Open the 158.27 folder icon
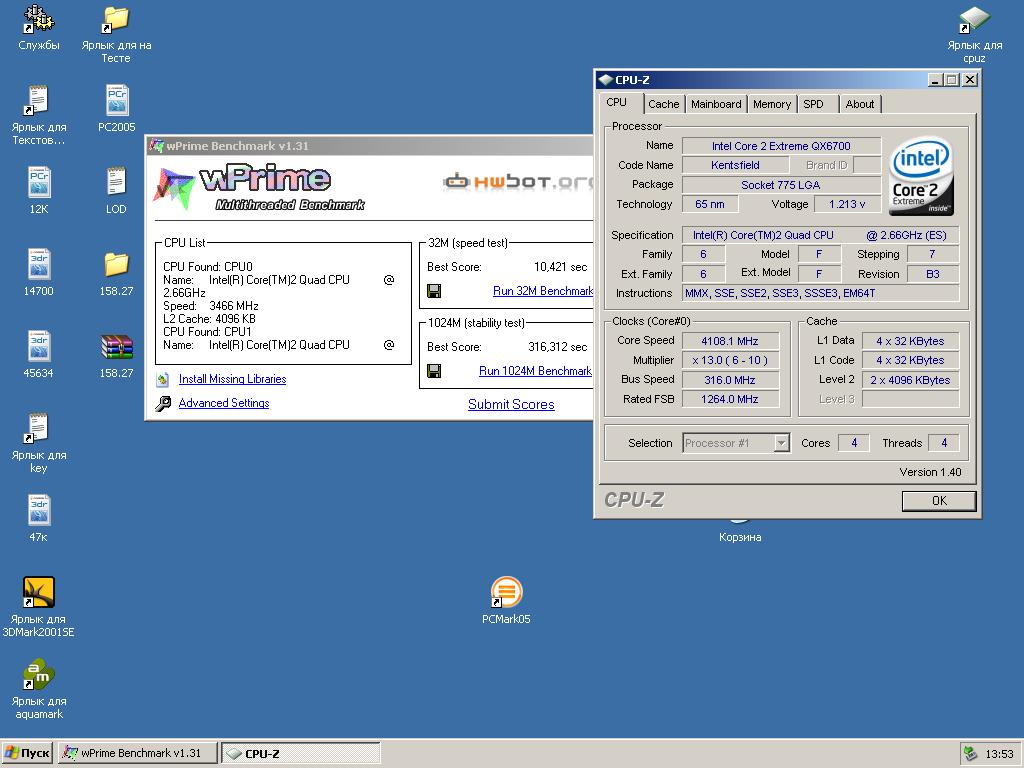The image size is (1024, 768). tap(116, 265)
